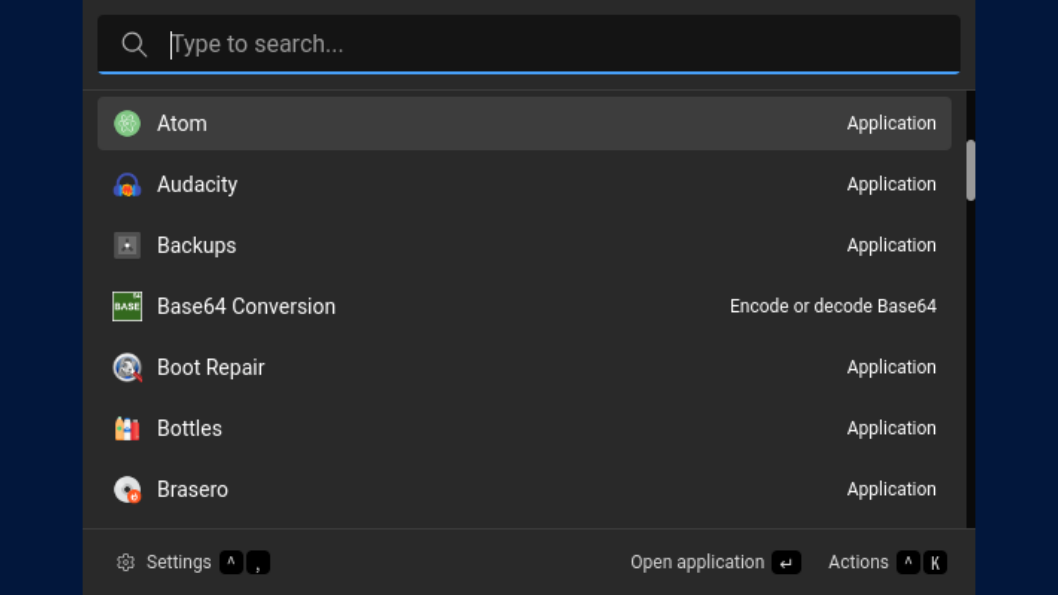Click the Audacity headphones icon

coord(127,185)
